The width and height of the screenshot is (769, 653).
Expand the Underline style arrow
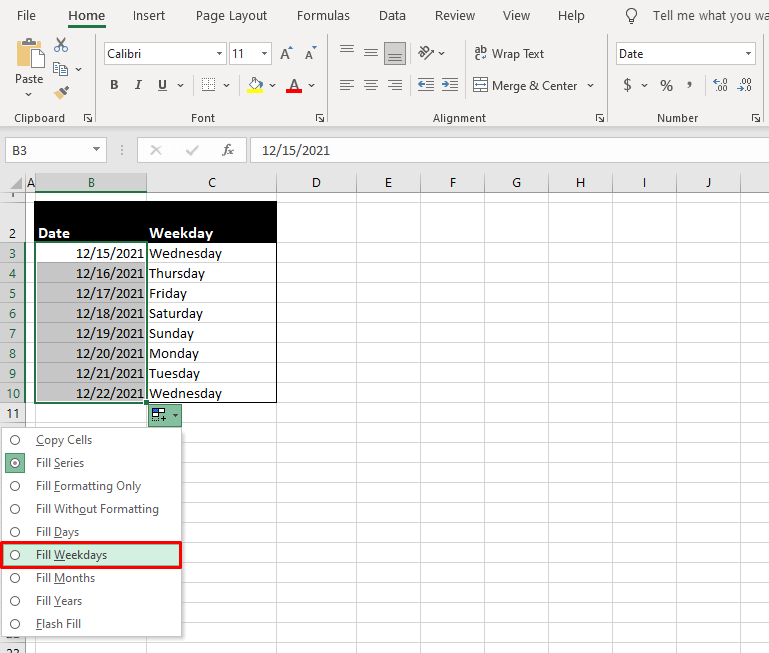180,85
